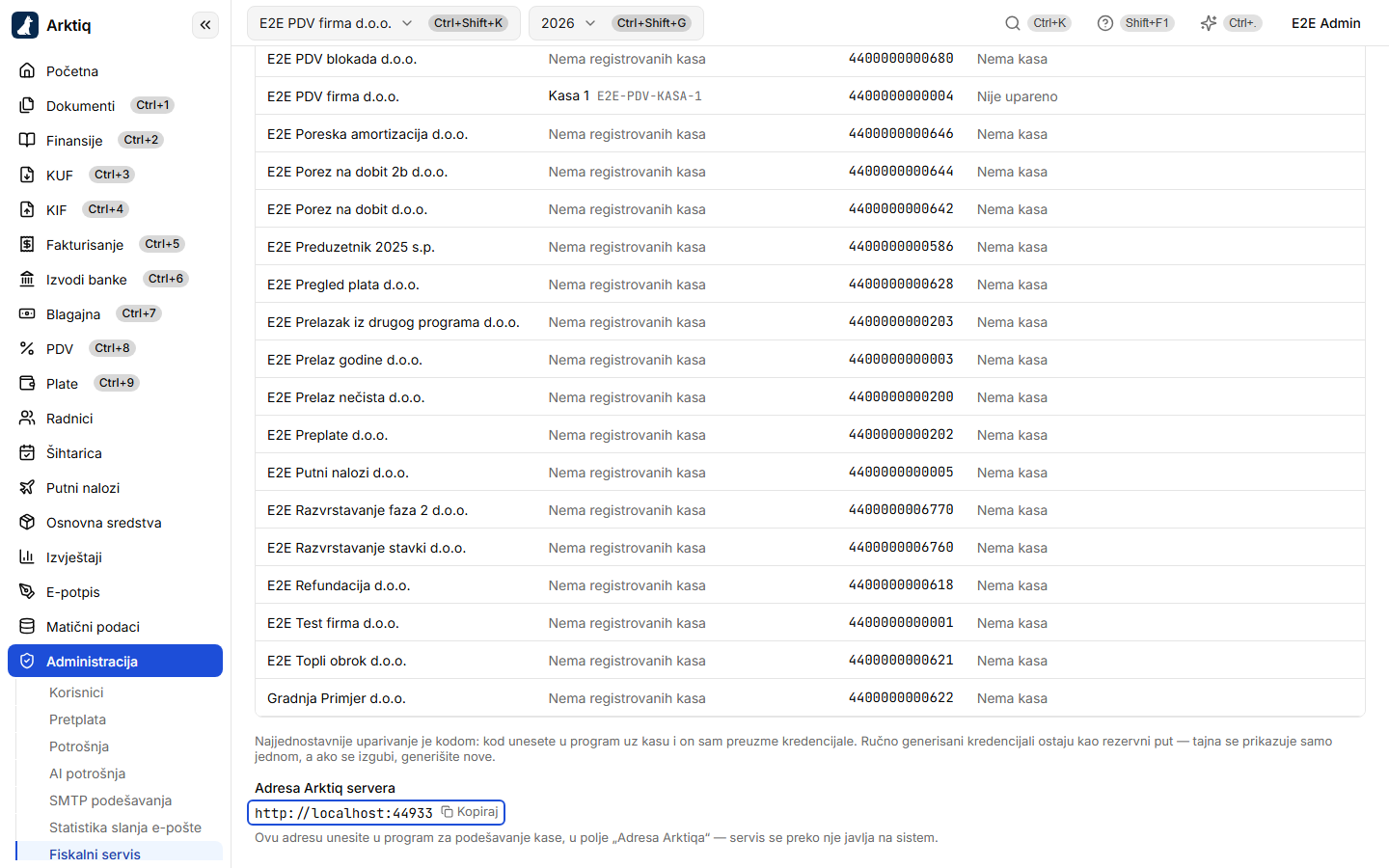The image size is (1389, 868).
Task: Click the Dokumenti sidebar icon
Action: pyautogui.click(x=27, y=105)
